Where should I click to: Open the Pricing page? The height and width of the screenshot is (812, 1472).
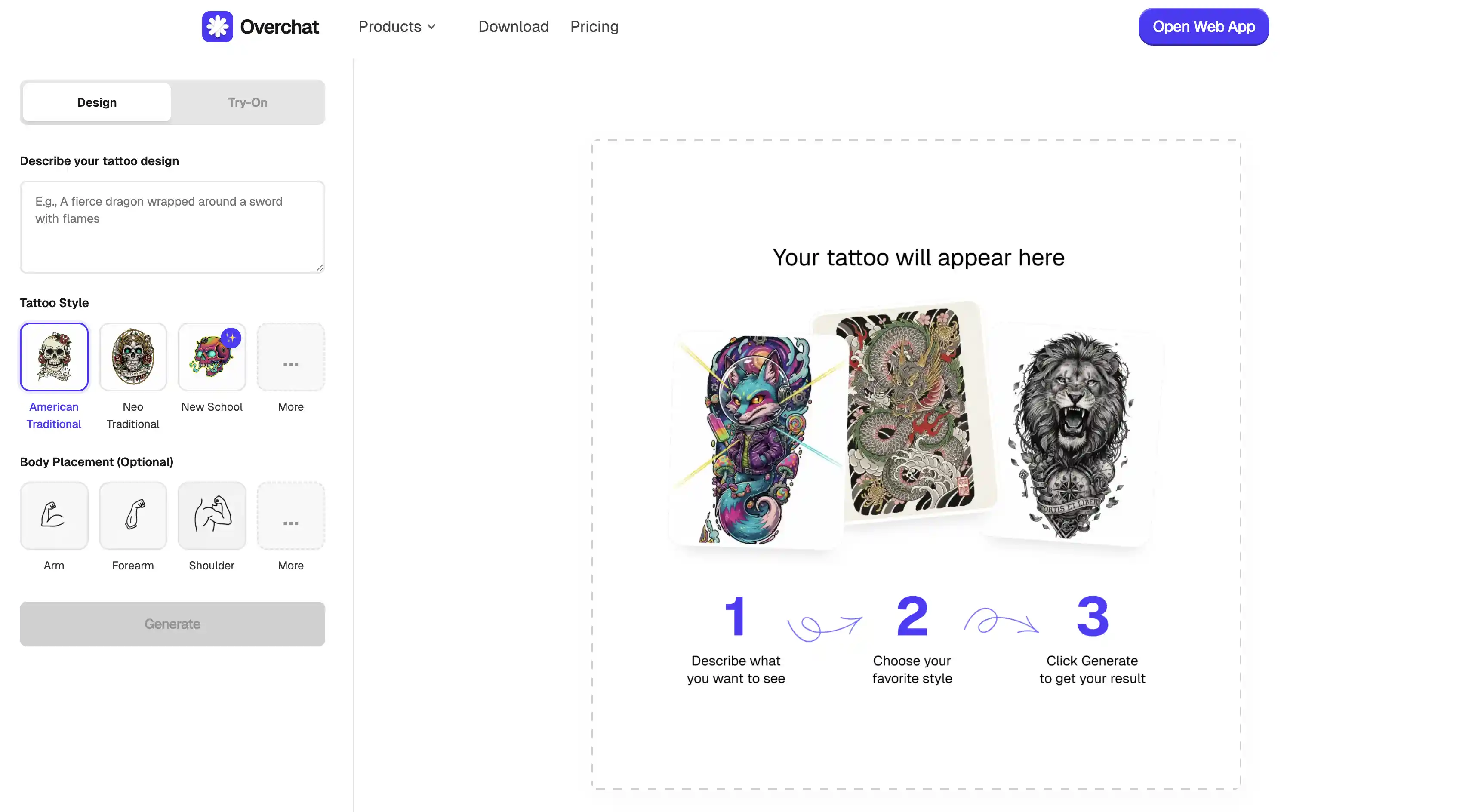pyautogui.click(x=594, y=26)
